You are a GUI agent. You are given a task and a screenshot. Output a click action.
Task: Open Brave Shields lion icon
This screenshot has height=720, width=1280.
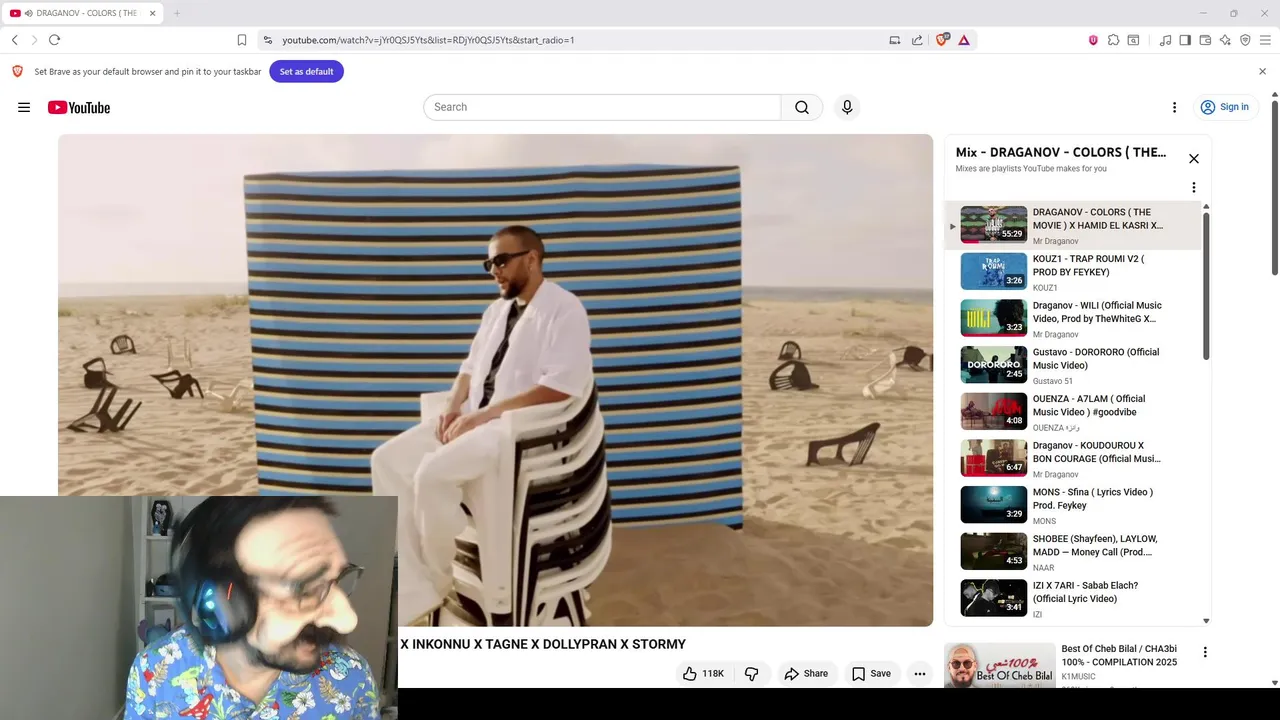point(941,40)
